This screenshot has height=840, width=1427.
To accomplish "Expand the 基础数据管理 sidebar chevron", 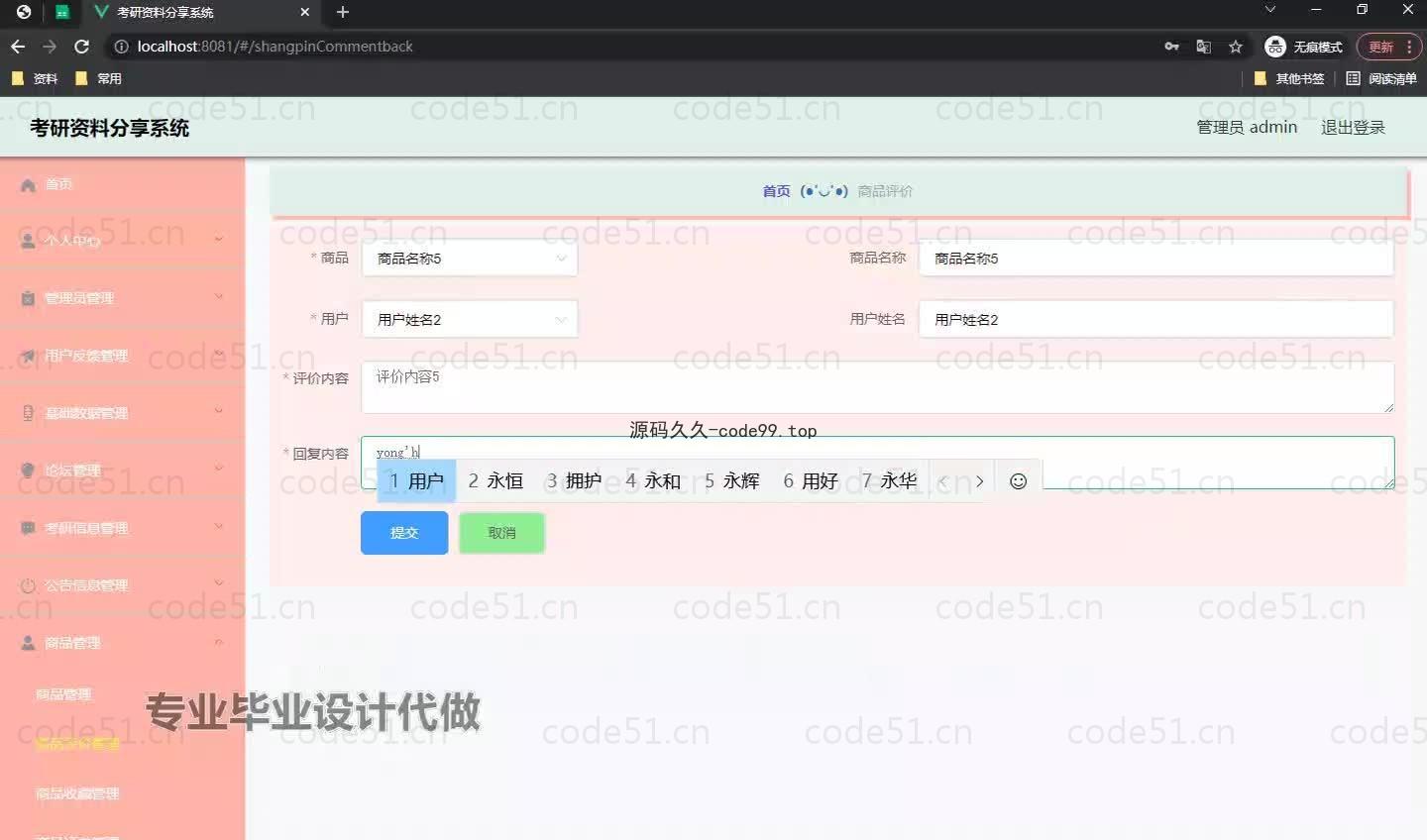I will click(x=219, y=411).
